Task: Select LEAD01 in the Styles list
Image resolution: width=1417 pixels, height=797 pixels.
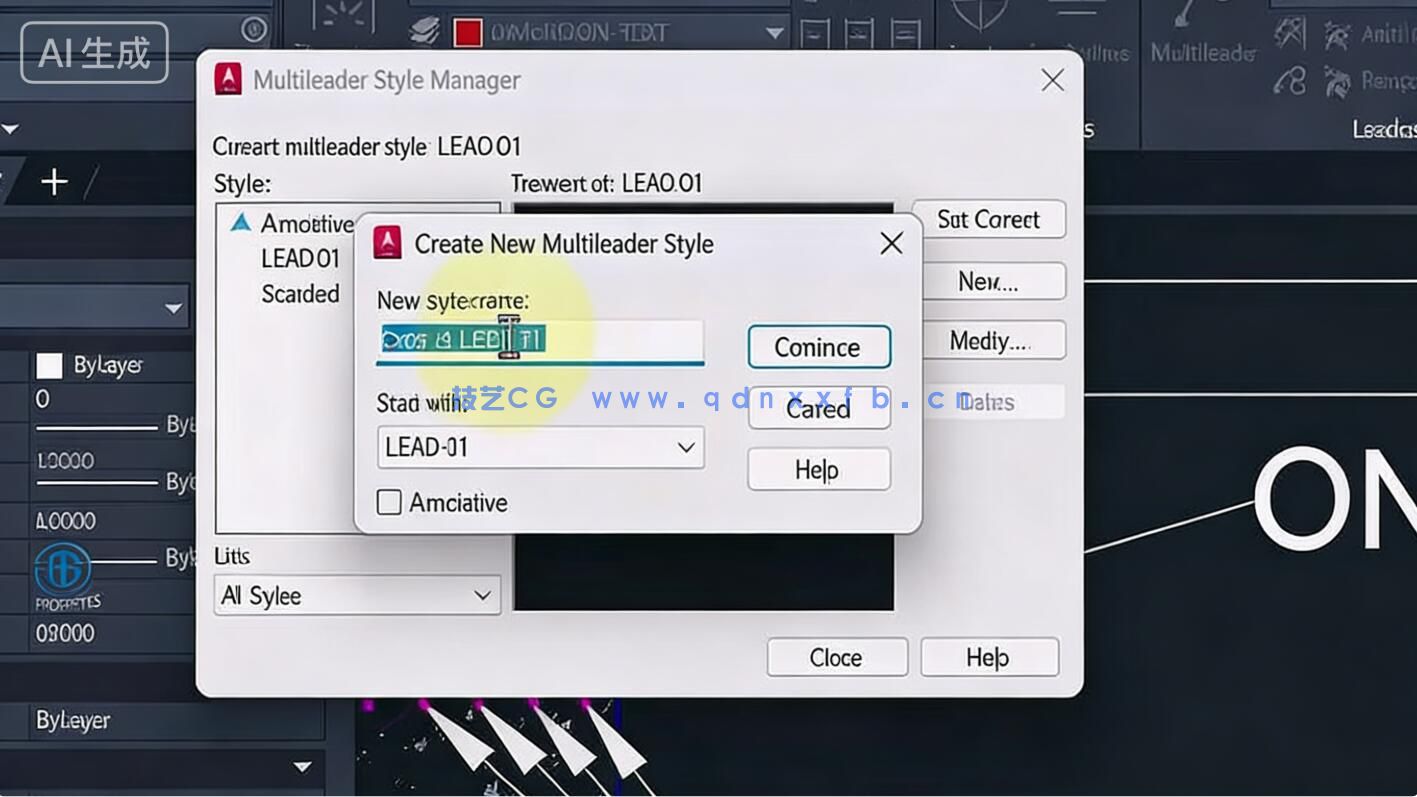Action: coord(300,258)
